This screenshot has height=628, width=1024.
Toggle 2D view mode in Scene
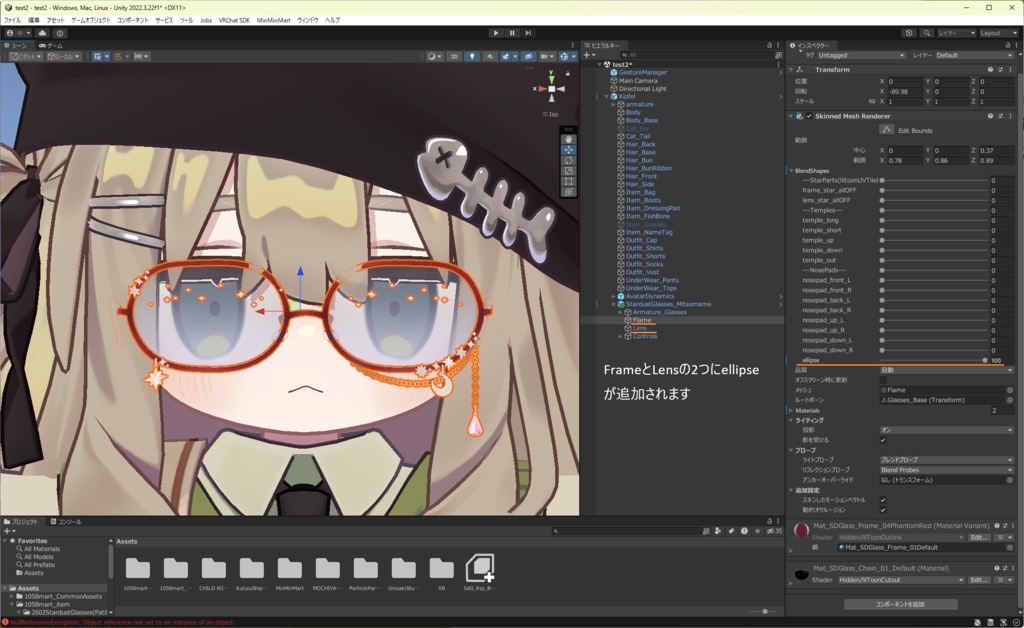click(454, 56)
